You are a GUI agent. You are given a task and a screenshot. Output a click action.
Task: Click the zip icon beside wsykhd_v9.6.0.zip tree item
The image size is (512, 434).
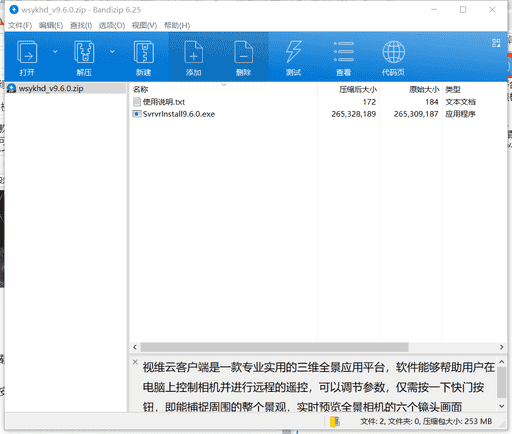(x=12, y=88)
